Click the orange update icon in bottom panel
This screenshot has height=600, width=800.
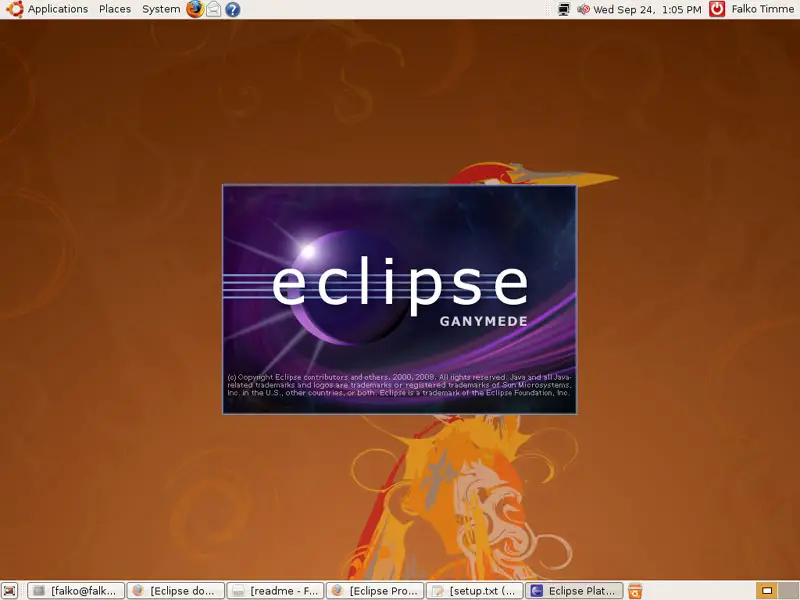pyautogui.click(x=635, y=591)
